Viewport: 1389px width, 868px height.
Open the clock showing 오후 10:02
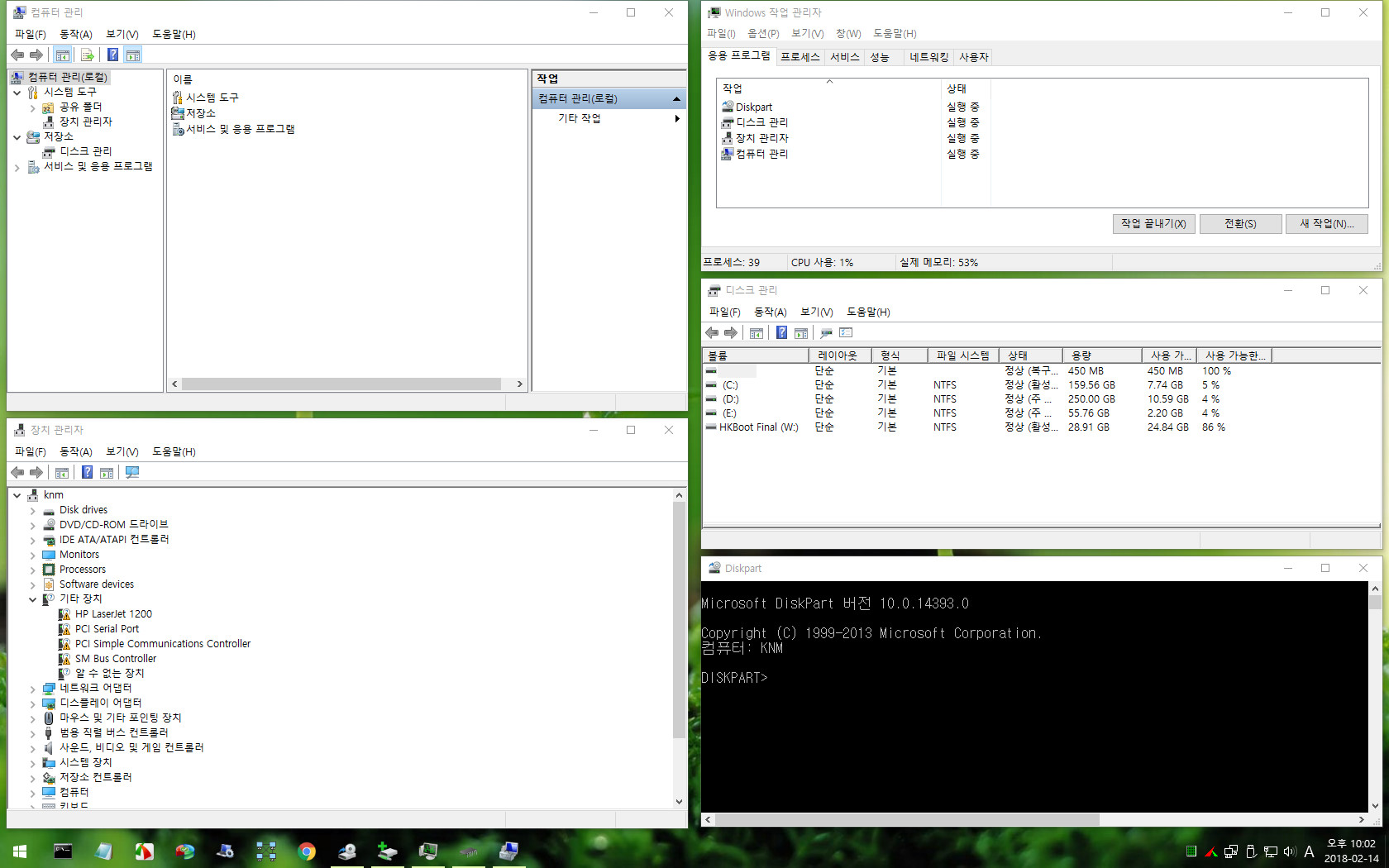[1352, 851]
